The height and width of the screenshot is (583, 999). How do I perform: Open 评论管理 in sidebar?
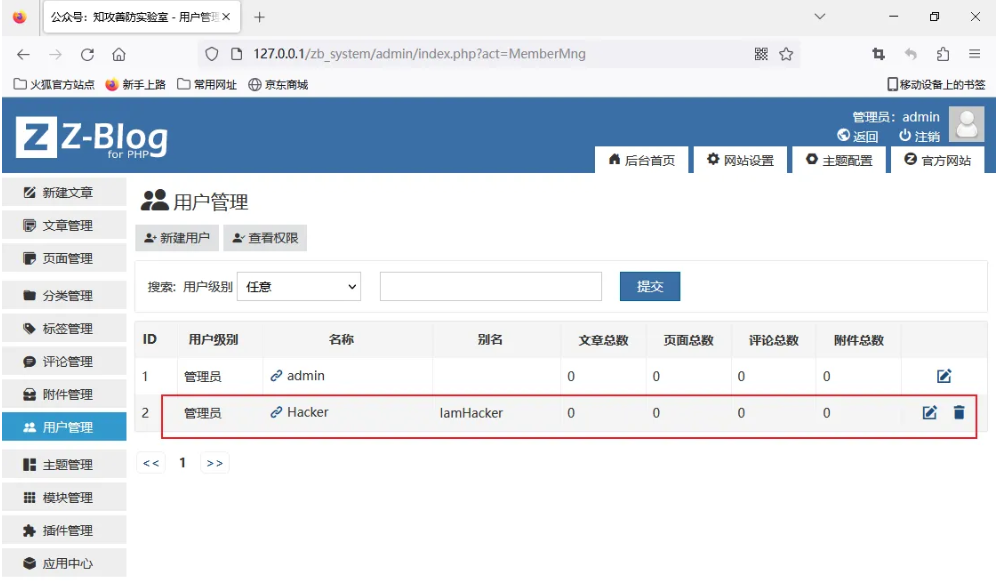point(64,362)
